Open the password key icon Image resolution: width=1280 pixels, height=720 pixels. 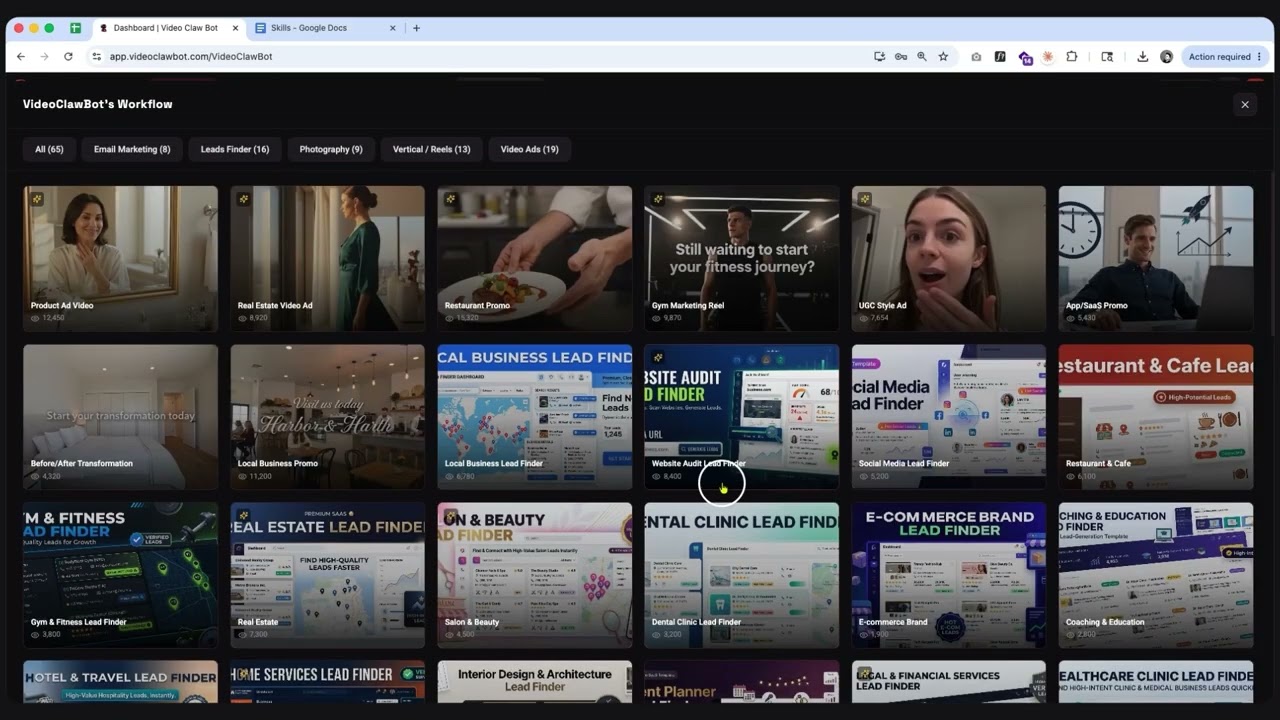click(x=901, y=57)
